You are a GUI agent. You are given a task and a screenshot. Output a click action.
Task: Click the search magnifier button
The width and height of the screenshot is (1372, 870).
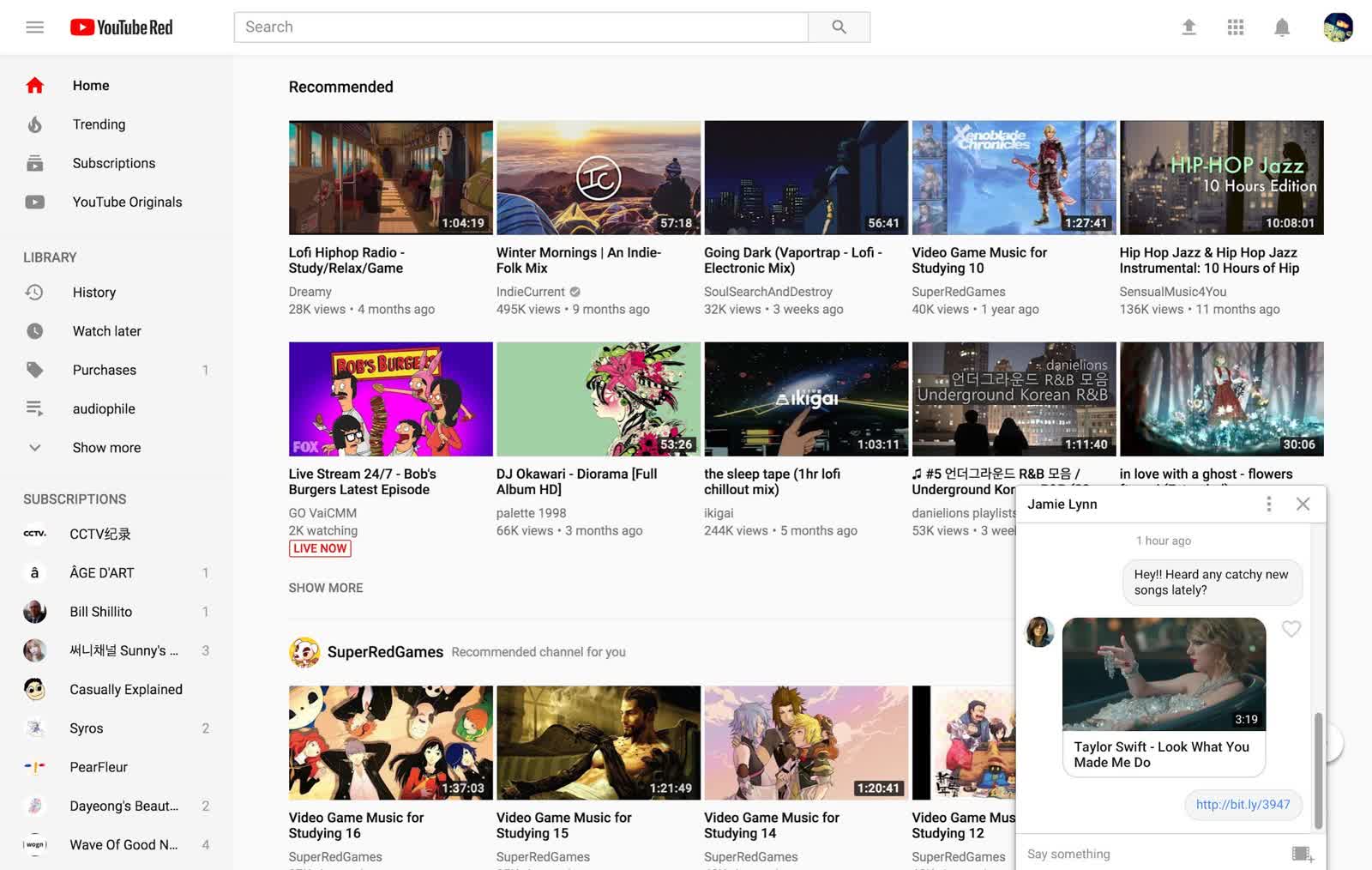[x=839, y=27]
